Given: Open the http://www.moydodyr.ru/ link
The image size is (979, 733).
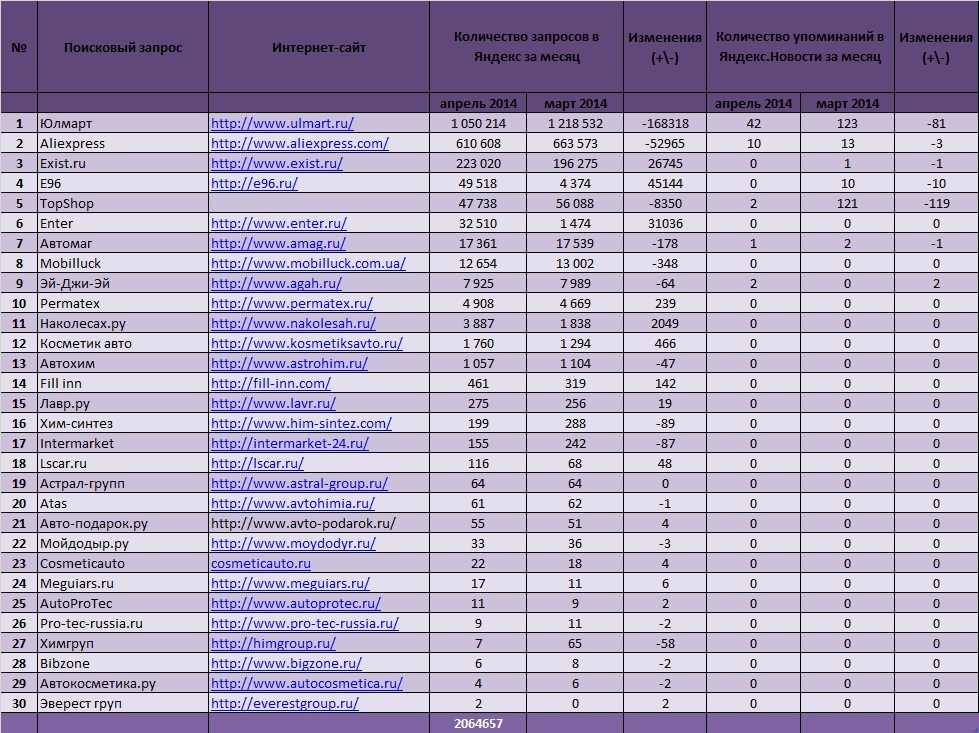Looking at the screenshot, I should pos(293,543).
